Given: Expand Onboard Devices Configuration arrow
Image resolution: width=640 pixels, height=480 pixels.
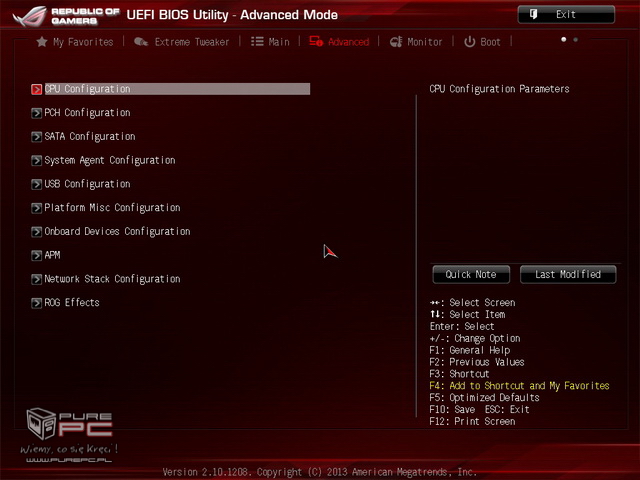Looking at the screenshot, I should pyautogui.click(x=36, y=231).
